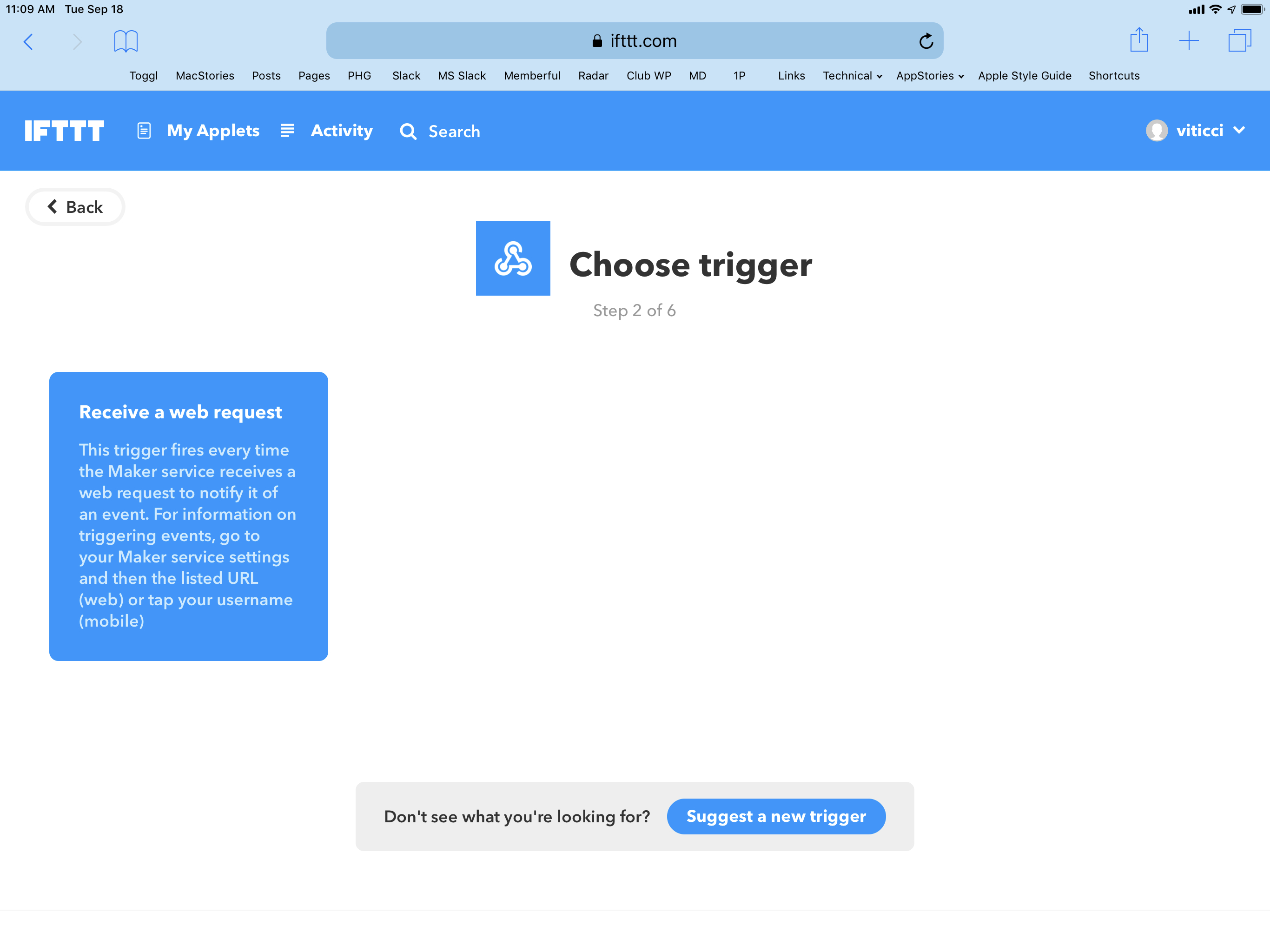
Task: Open Search in the navigation
Action: (x=454, y=132)
